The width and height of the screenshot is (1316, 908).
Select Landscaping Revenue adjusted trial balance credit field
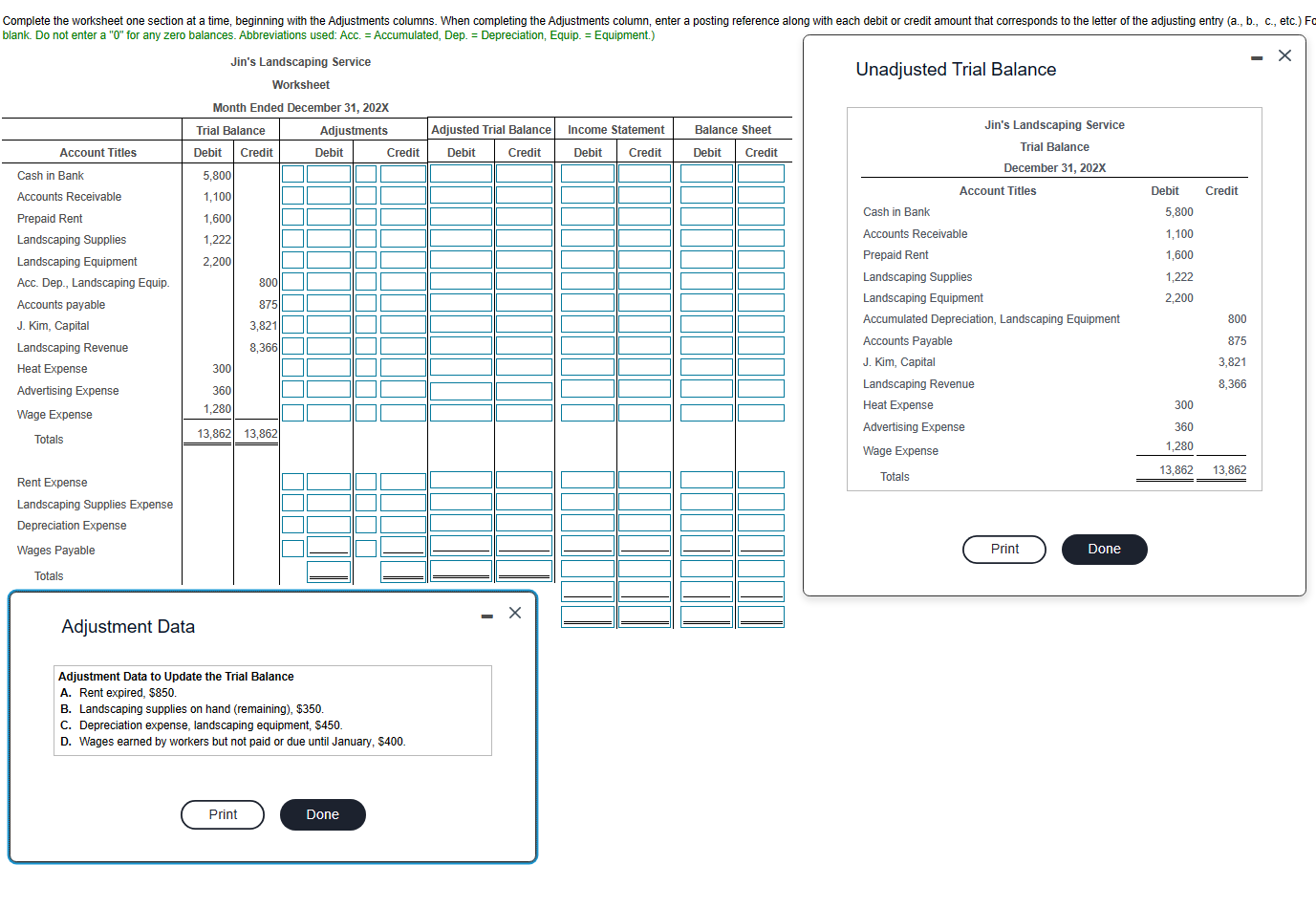pos(524,346)
